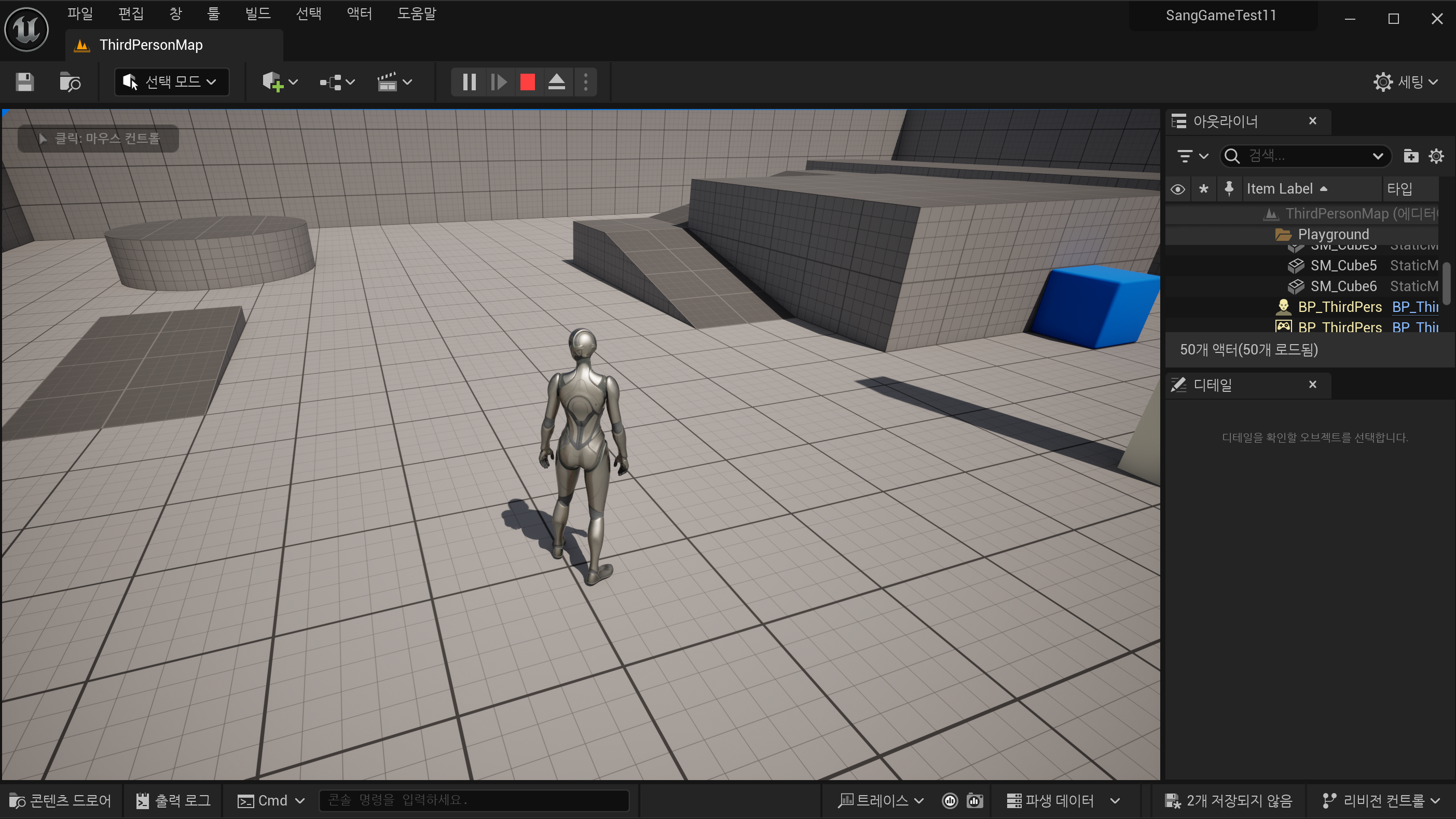Select the SM_Cube5 actor row

1302,265
